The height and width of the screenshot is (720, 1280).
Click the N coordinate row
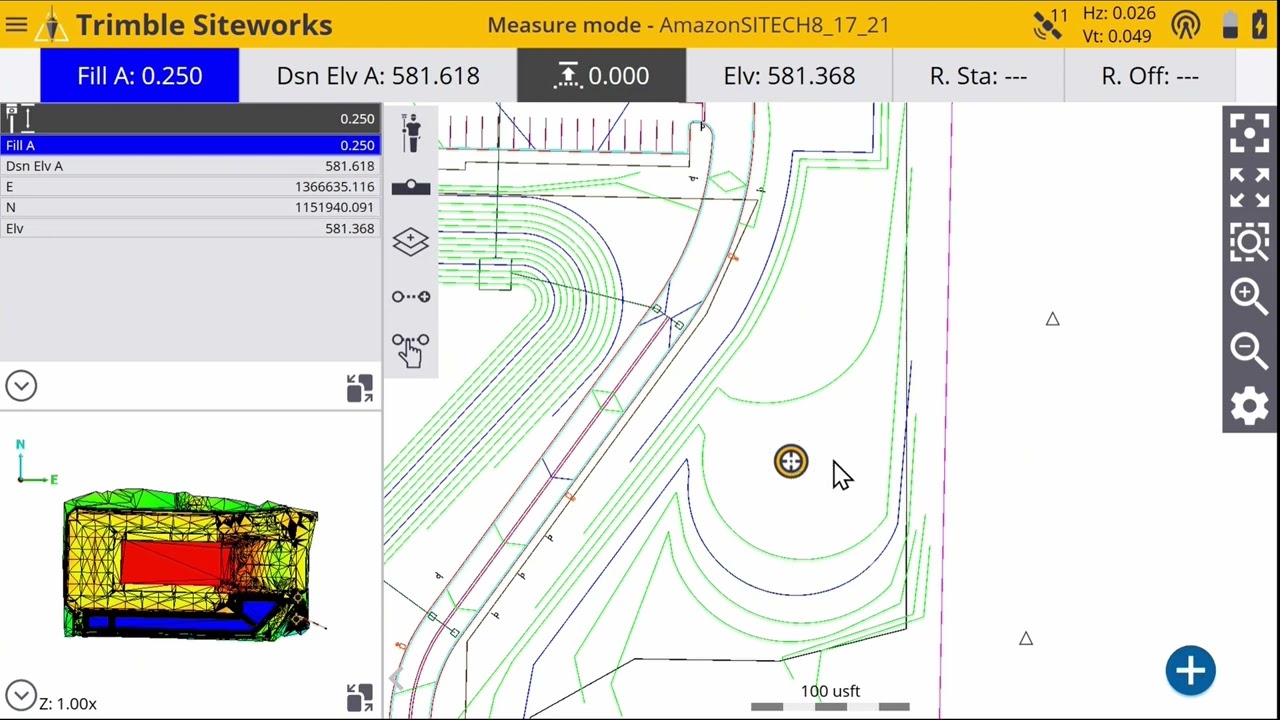click(190, 208)
